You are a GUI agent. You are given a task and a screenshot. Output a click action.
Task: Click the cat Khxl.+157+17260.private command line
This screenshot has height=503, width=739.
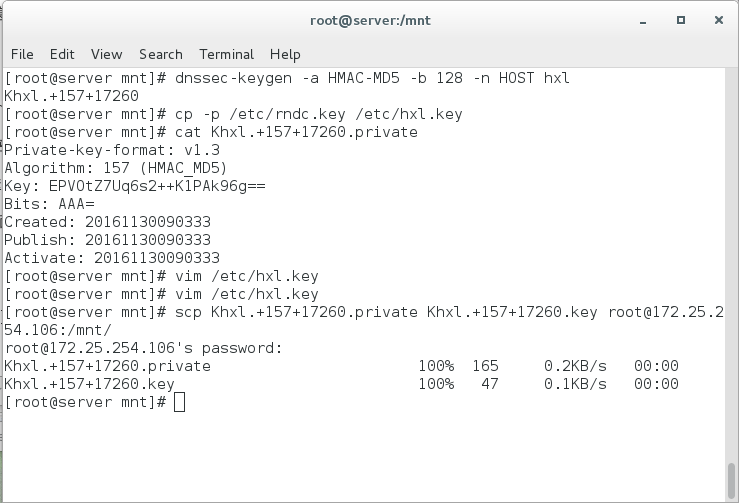pos(211,132)
